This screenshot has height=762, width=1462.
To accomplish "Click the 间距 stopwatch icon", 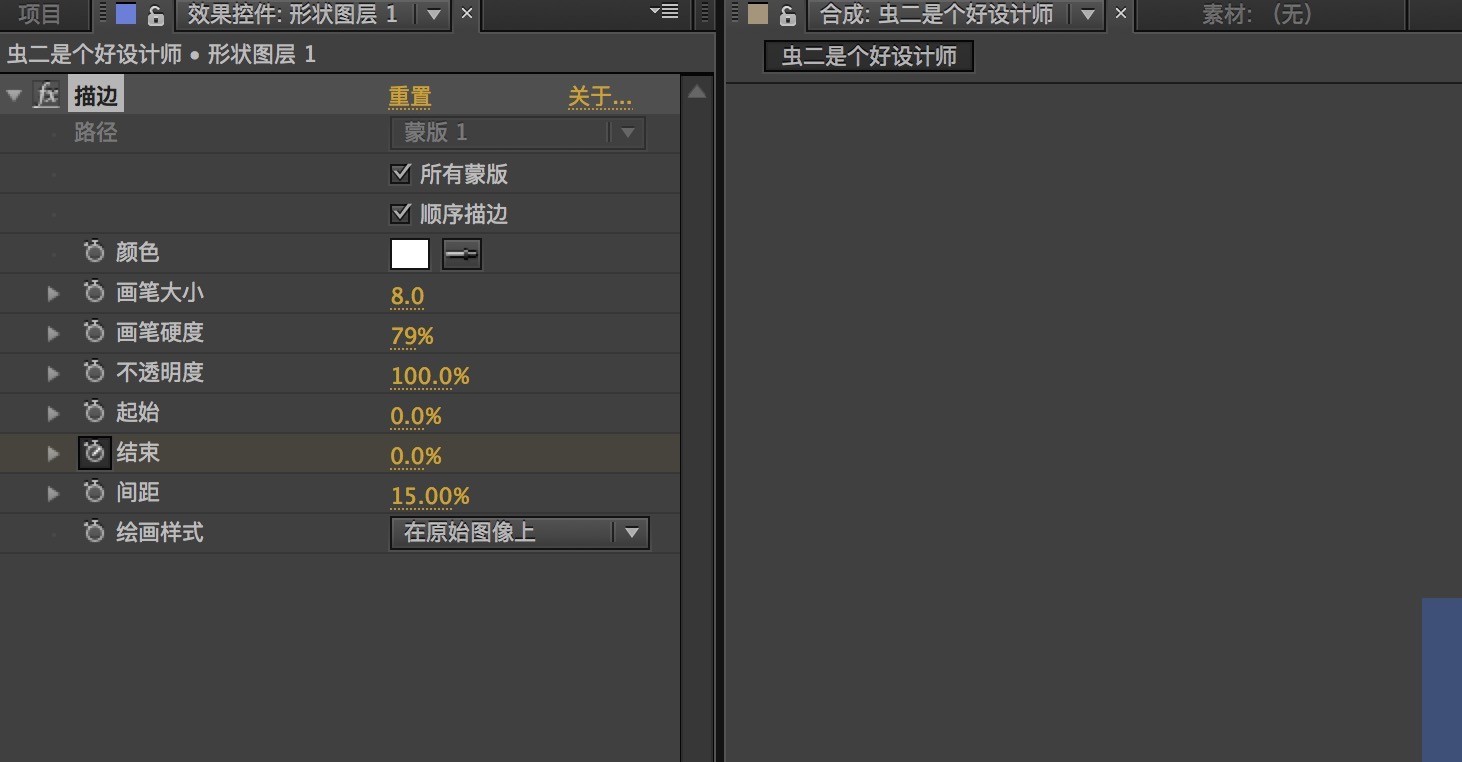I will pos(94,492).
